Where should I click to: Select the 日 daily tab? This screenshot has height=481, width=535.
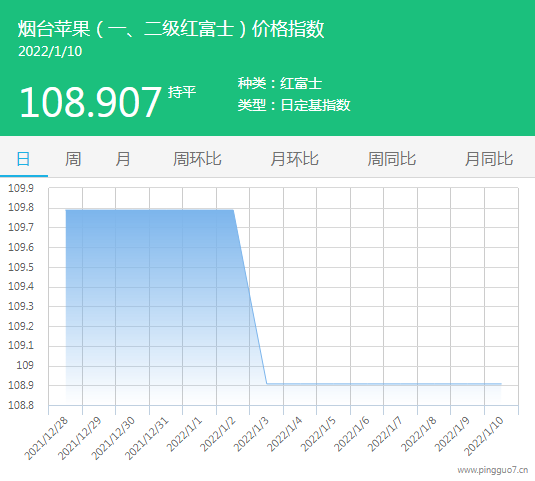(23, 159)
